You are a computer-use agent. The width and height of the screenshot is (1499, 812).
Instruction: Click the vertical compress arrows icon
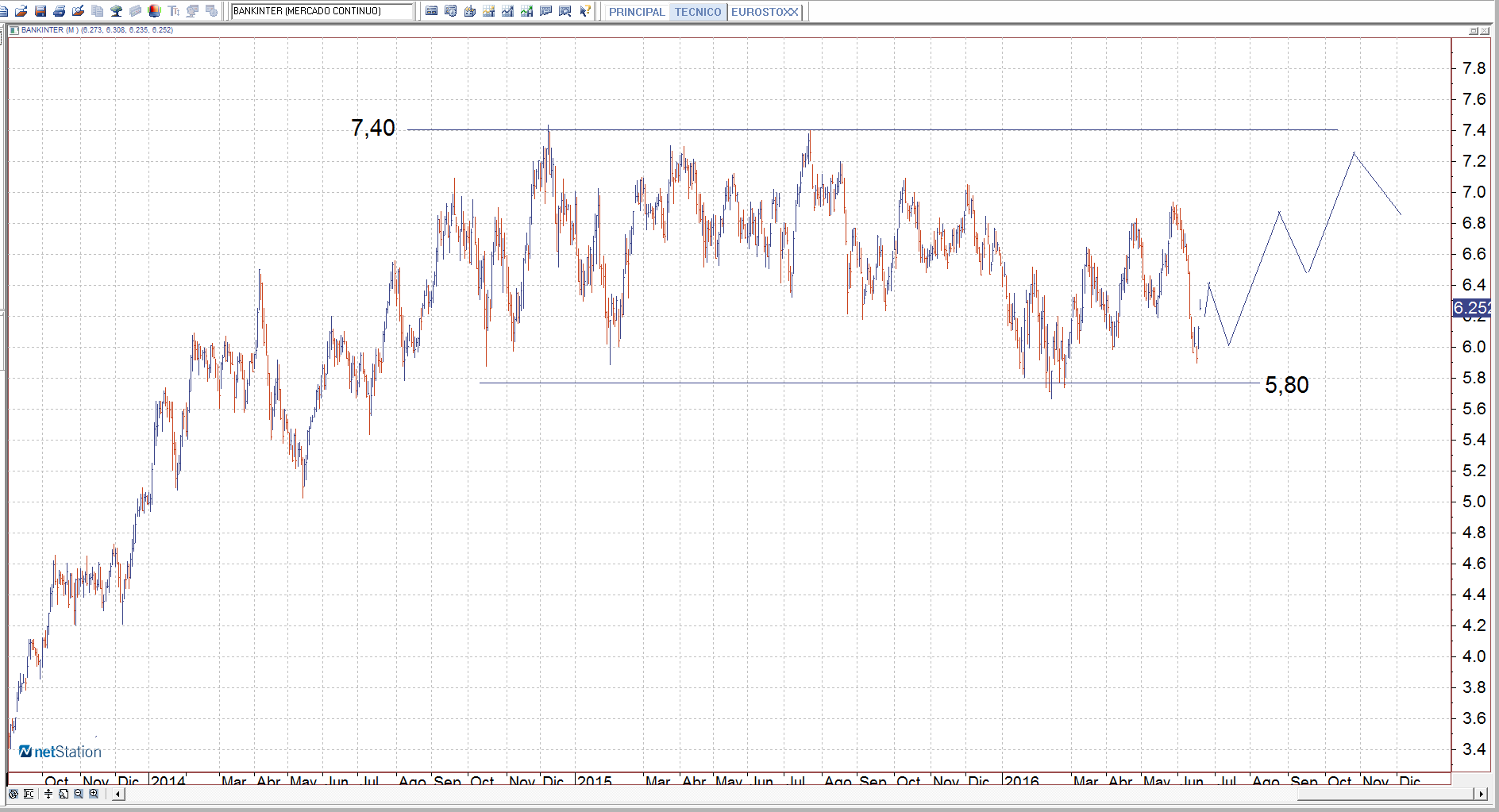tap(48, 794)
